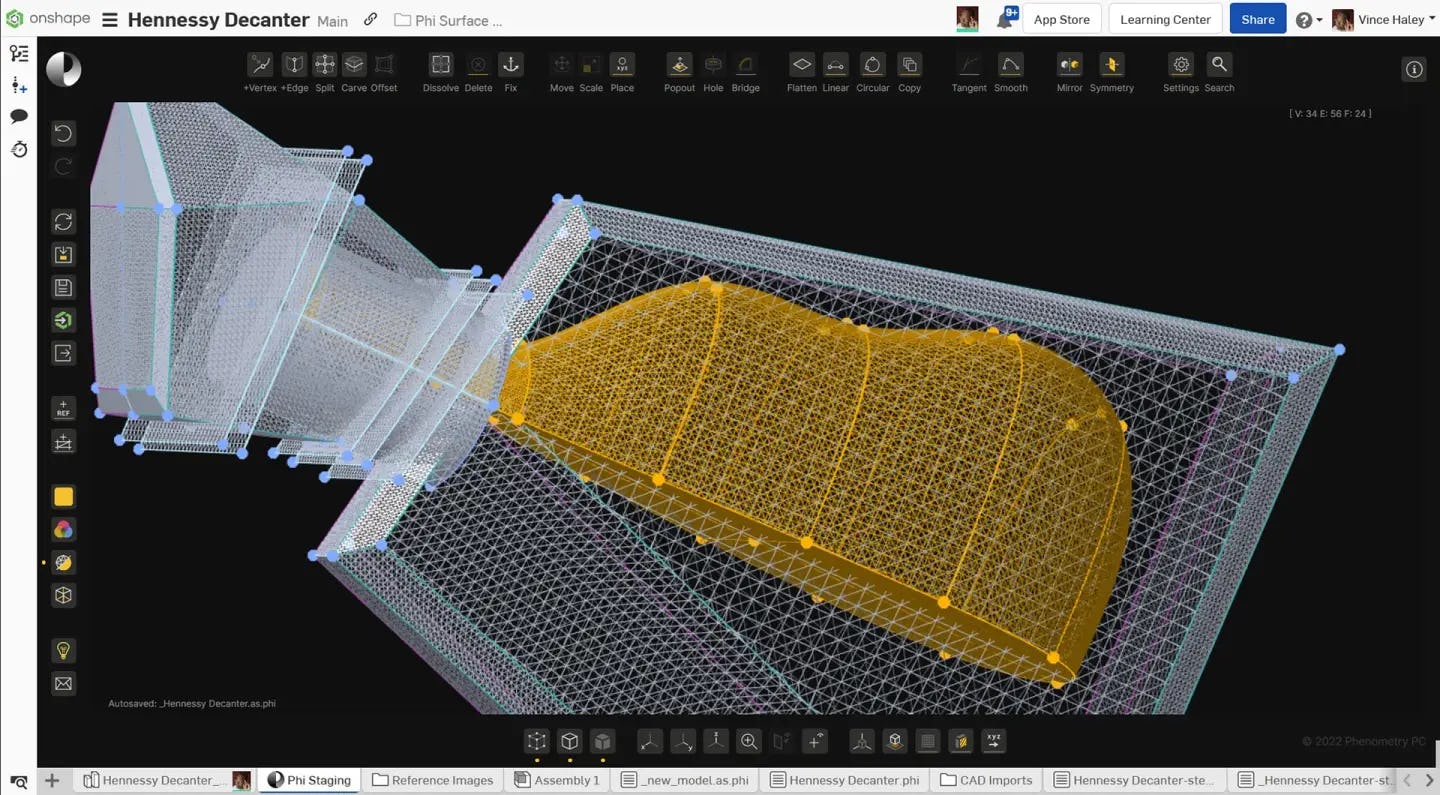Screen dimensions: 1440x795
Task: Select the yellow color swatch in the sidebar
Action: coord(63,496)
